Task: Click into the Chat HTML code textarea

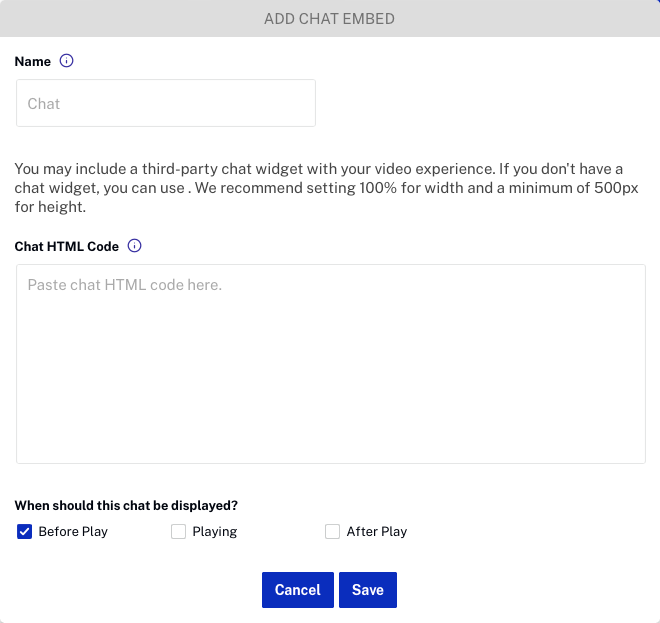Action: [331, 364]
